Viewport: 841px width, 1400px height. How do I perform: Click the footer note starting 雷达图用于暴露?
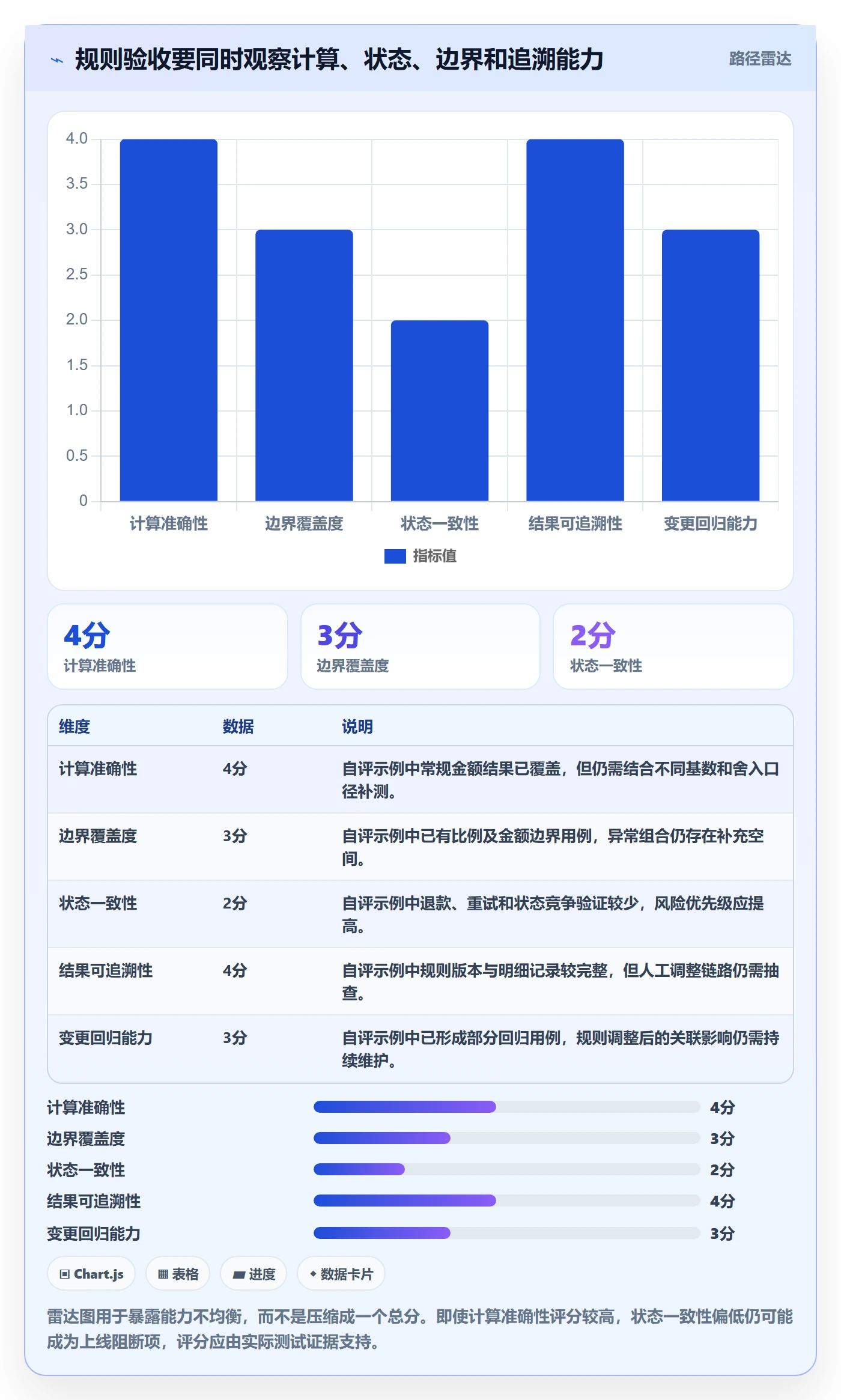420,1328
